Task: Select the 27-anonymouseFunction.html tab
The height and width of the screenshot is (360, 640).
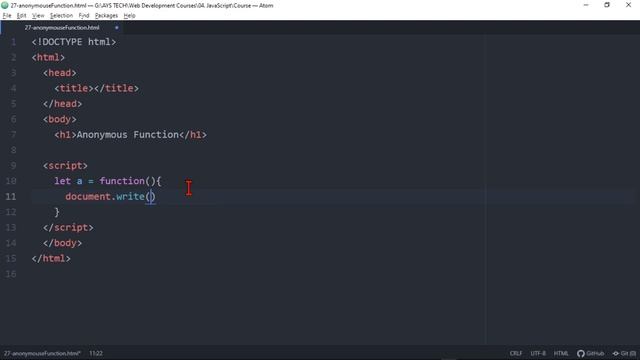Action: click(x=62, y=27)
